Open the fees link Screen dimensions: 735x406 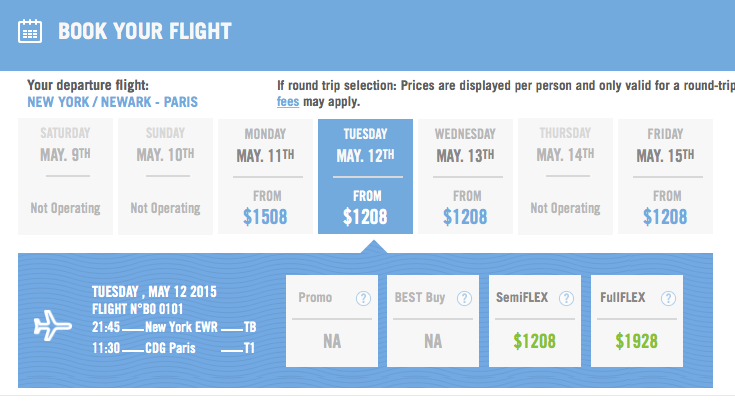pos(286,102)
